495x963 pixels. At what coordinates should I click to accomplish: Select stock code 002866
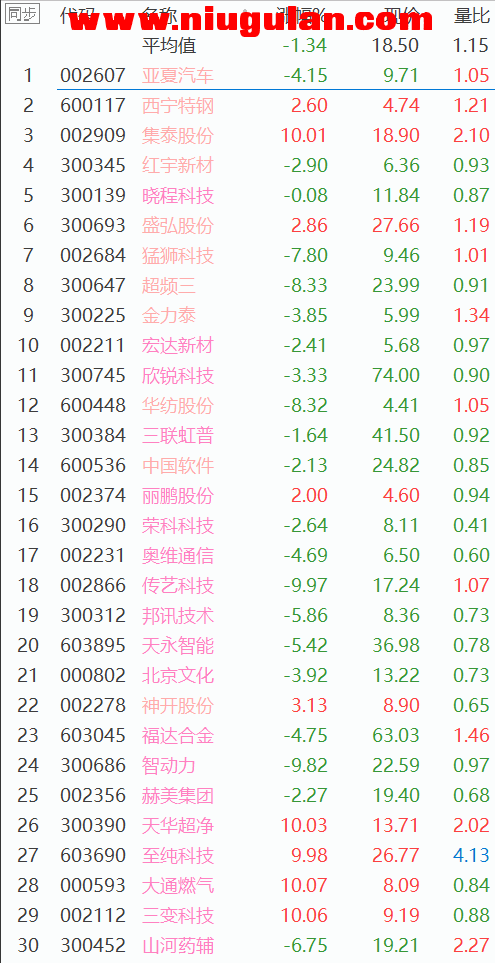[x=93, y=585]
